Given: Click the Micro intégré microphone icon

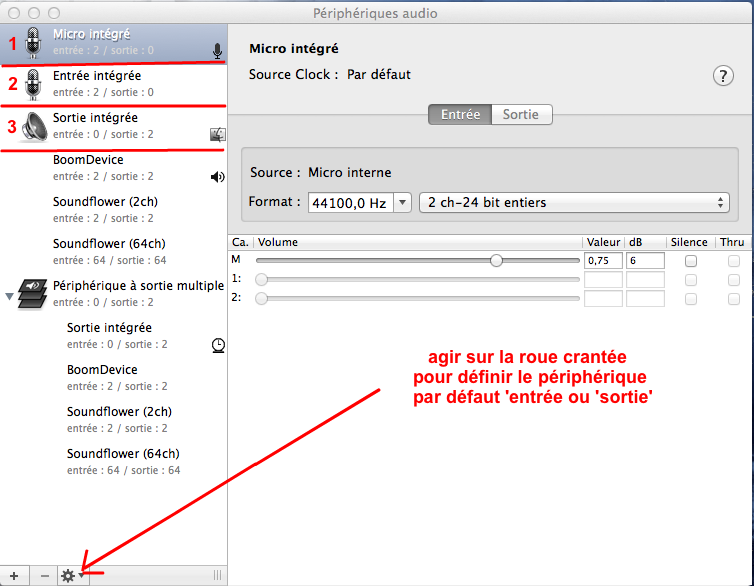Looking at the screenshot, I should pyautogui.click(x=34, y=42).
